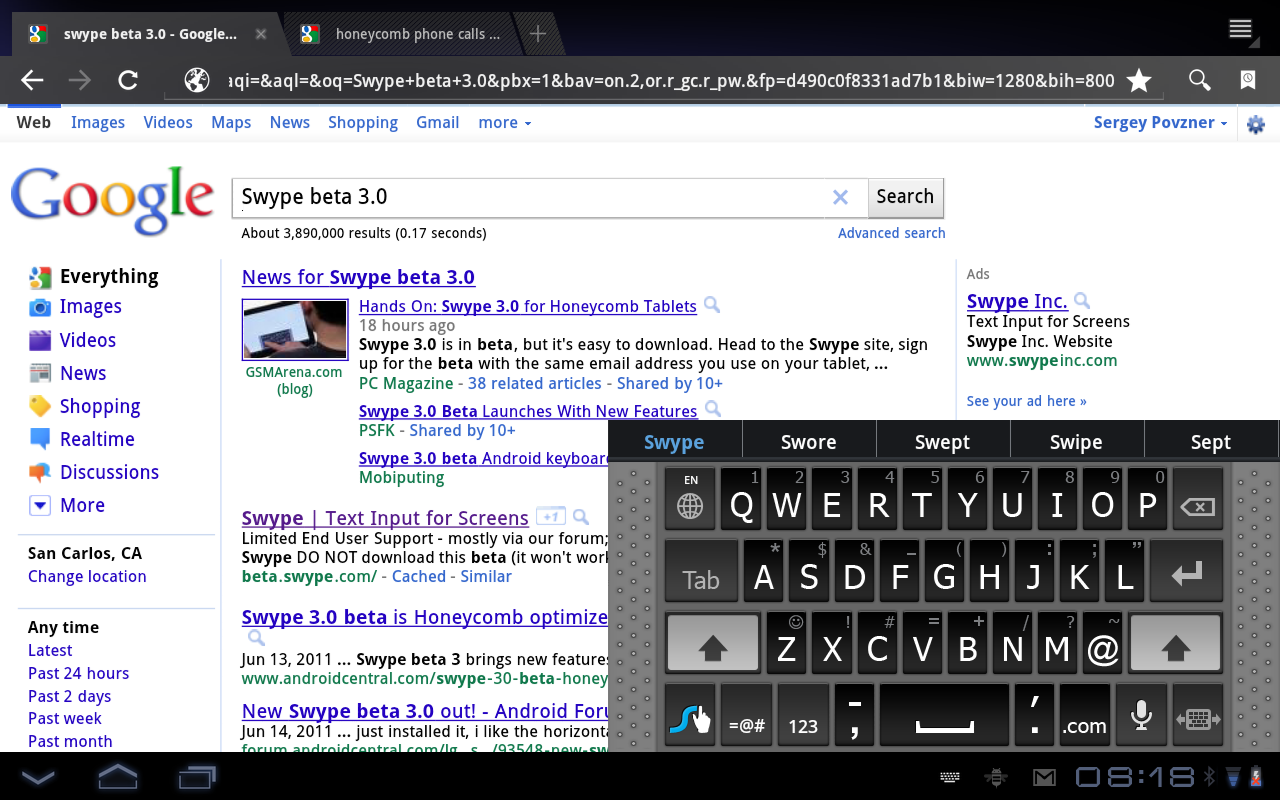1280x800 pixels.
Task: Open the system clock showing 08:18
Action: click(x=1135, y=777)
